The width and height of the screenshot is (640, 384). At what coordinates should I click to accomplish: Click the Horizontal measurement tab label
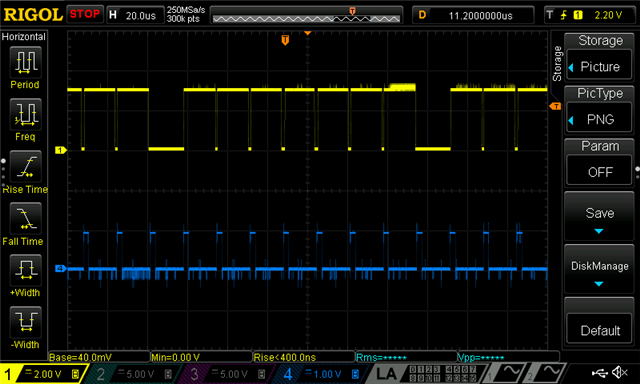(24, 37)
